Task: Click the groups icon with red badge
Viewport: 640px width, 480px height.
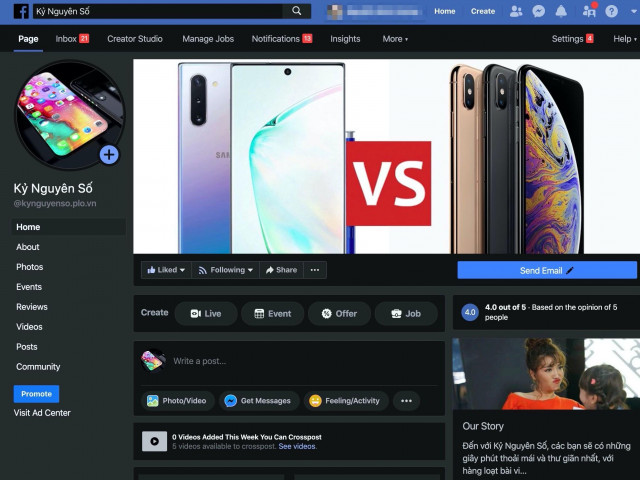Action: [x=589, y=11]
